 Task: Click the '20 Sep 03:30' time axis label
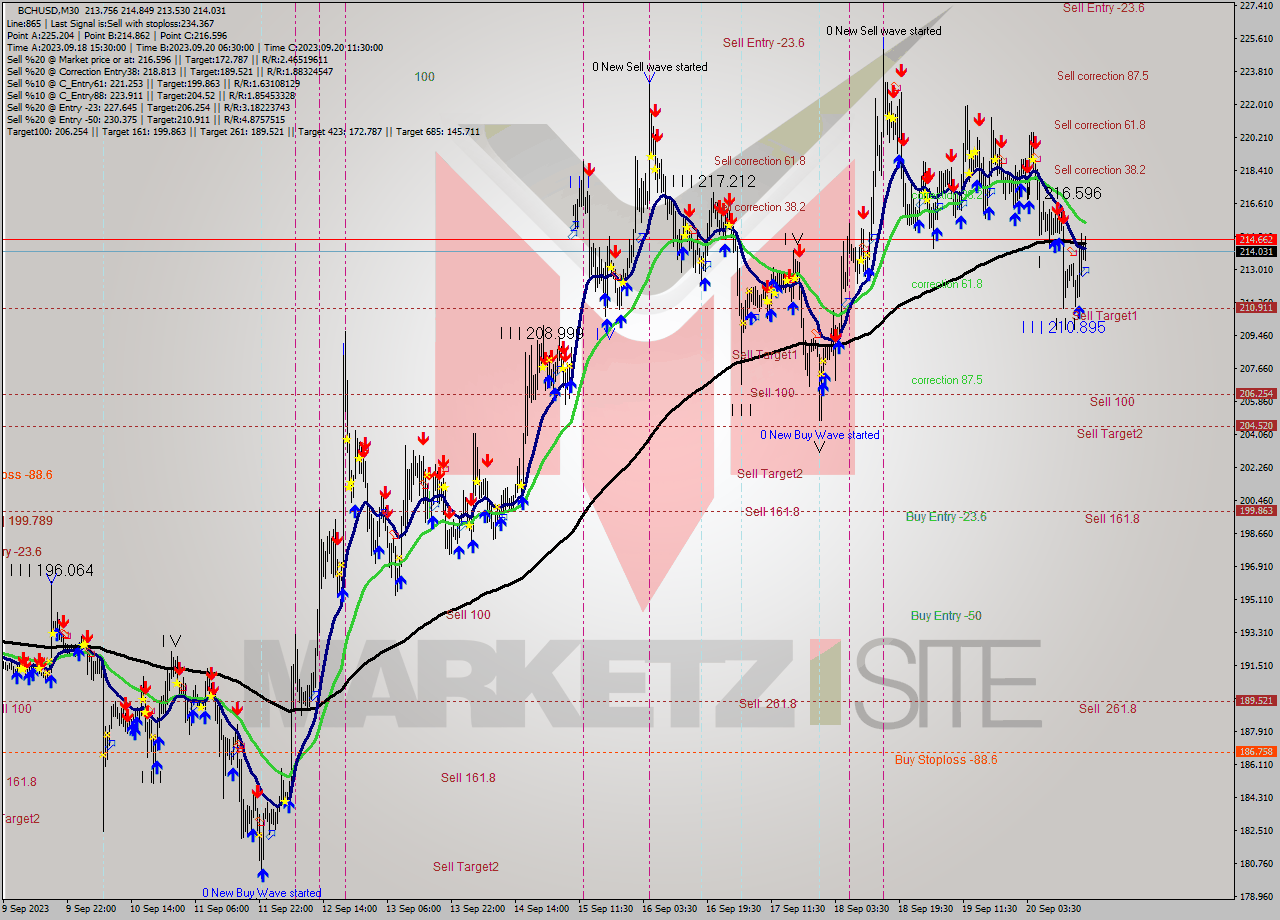tap(1055, 909)
